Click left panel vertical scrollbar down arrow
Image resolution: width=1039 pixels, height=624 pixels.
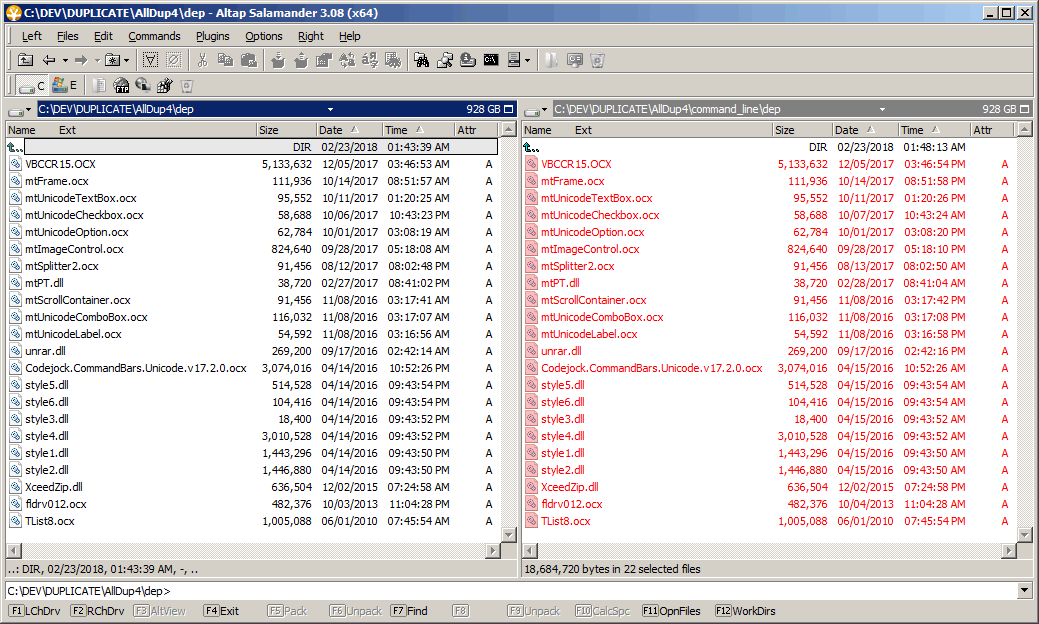click(509, 535)
